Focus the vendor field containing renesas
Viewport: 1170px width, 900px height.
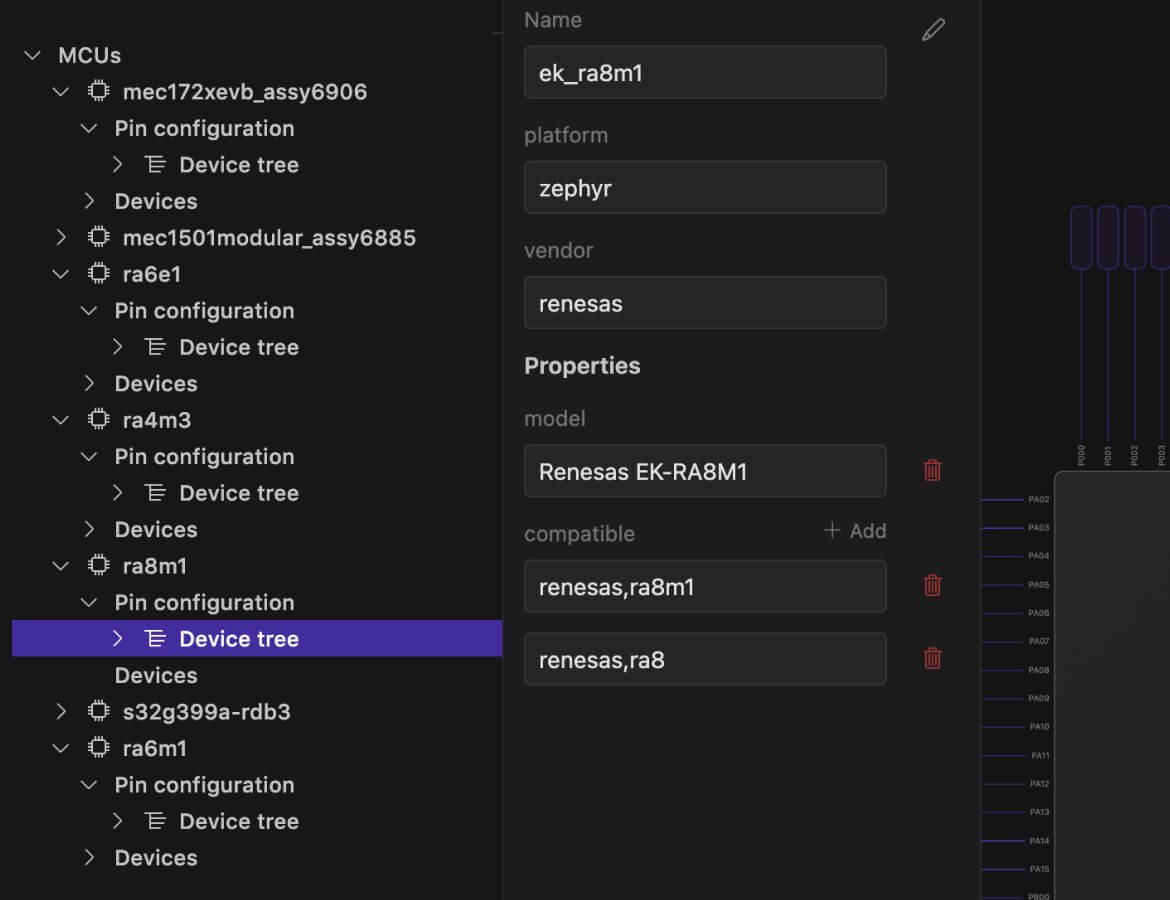coord(705,303)
